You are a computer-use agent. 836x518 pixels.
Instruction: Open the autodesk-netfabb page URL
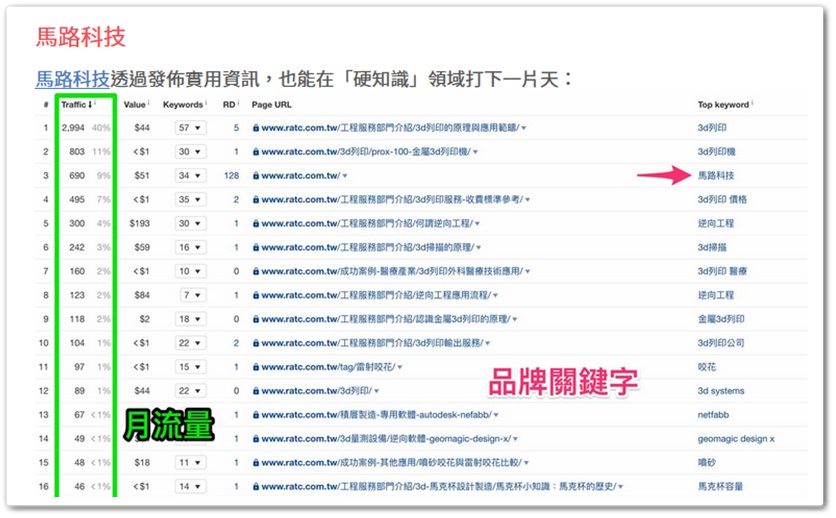[x=376, y=415]
